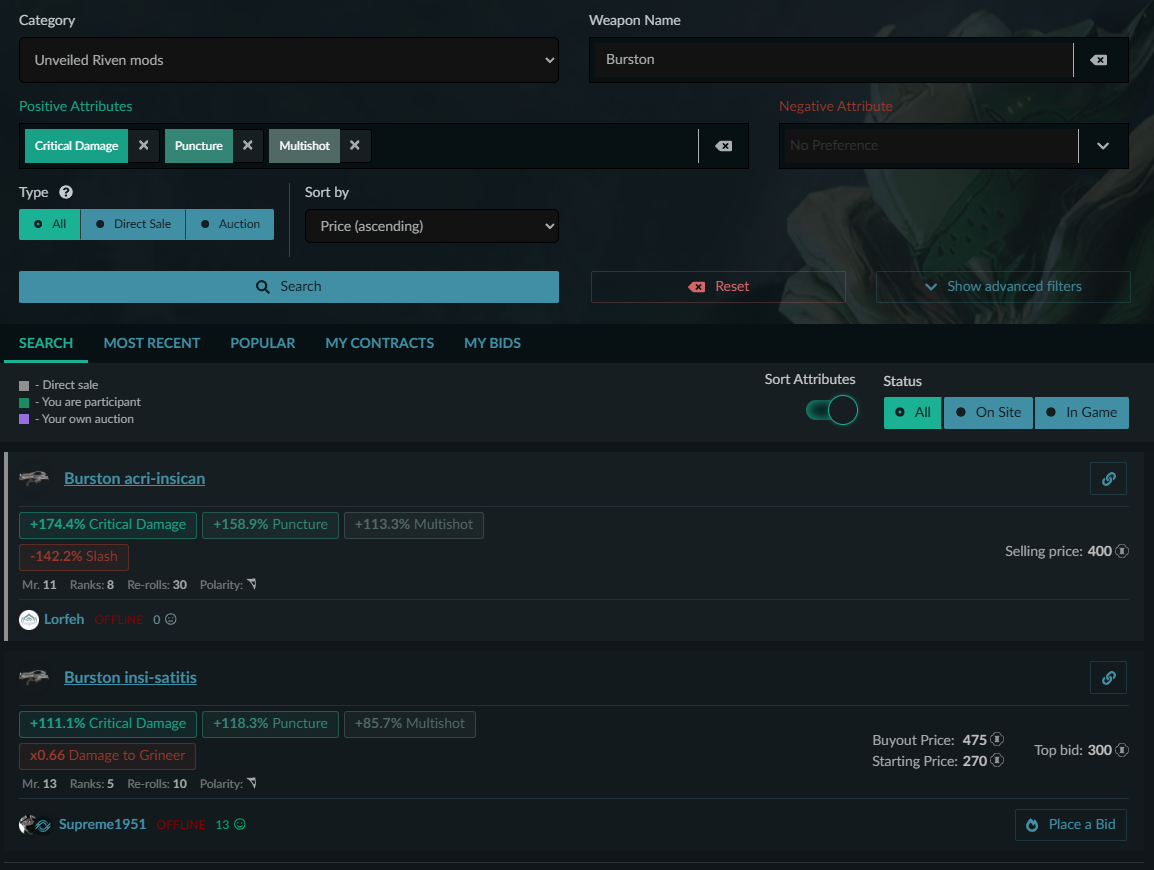Viewport: 1154px width, 870px height.
Task: Click the +158.9% Puncture stat
Action: pyautogui.click(x=270, y=525)
